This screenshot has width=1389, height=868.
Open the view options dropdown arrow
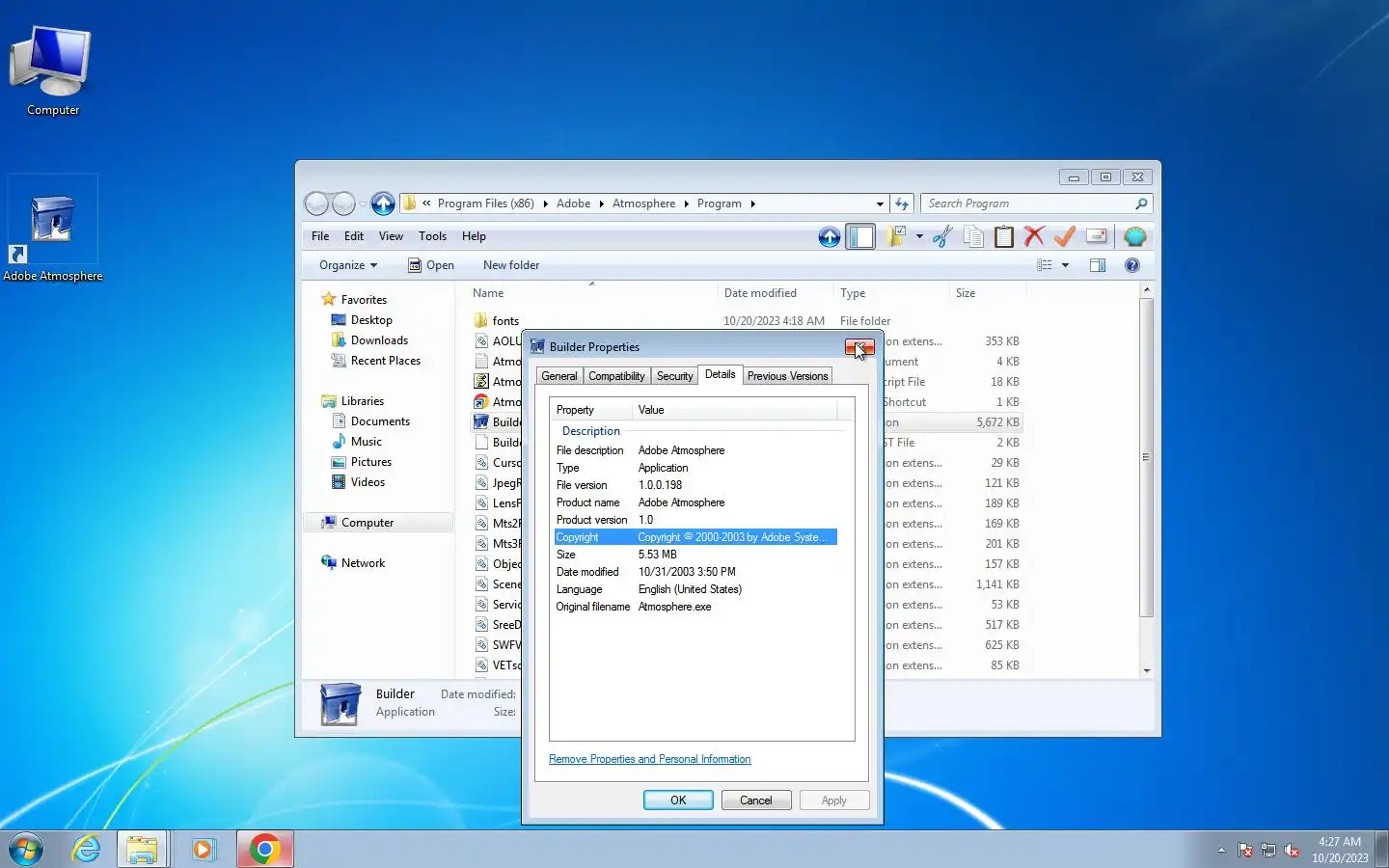click(x=1065, y=265)
